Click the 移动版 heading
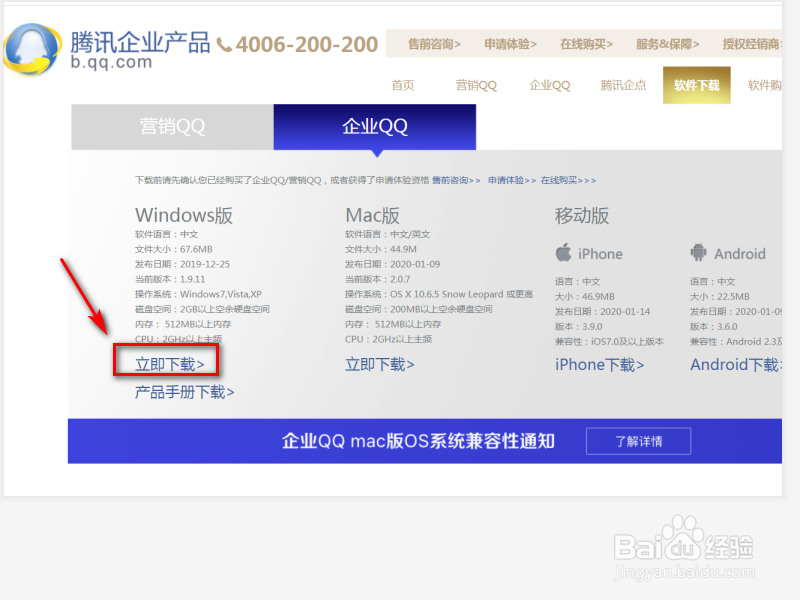The width and height of the screenshot is (800, 600). [582, 216]
